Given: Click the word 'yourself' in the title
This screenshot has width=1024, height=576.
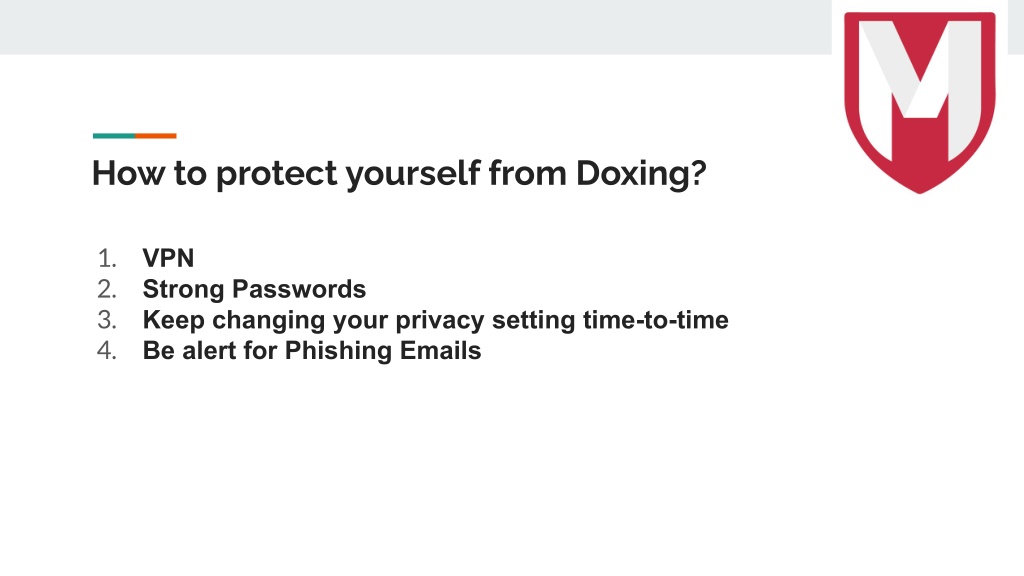Looking at the screenshot, I should [413, 174].
